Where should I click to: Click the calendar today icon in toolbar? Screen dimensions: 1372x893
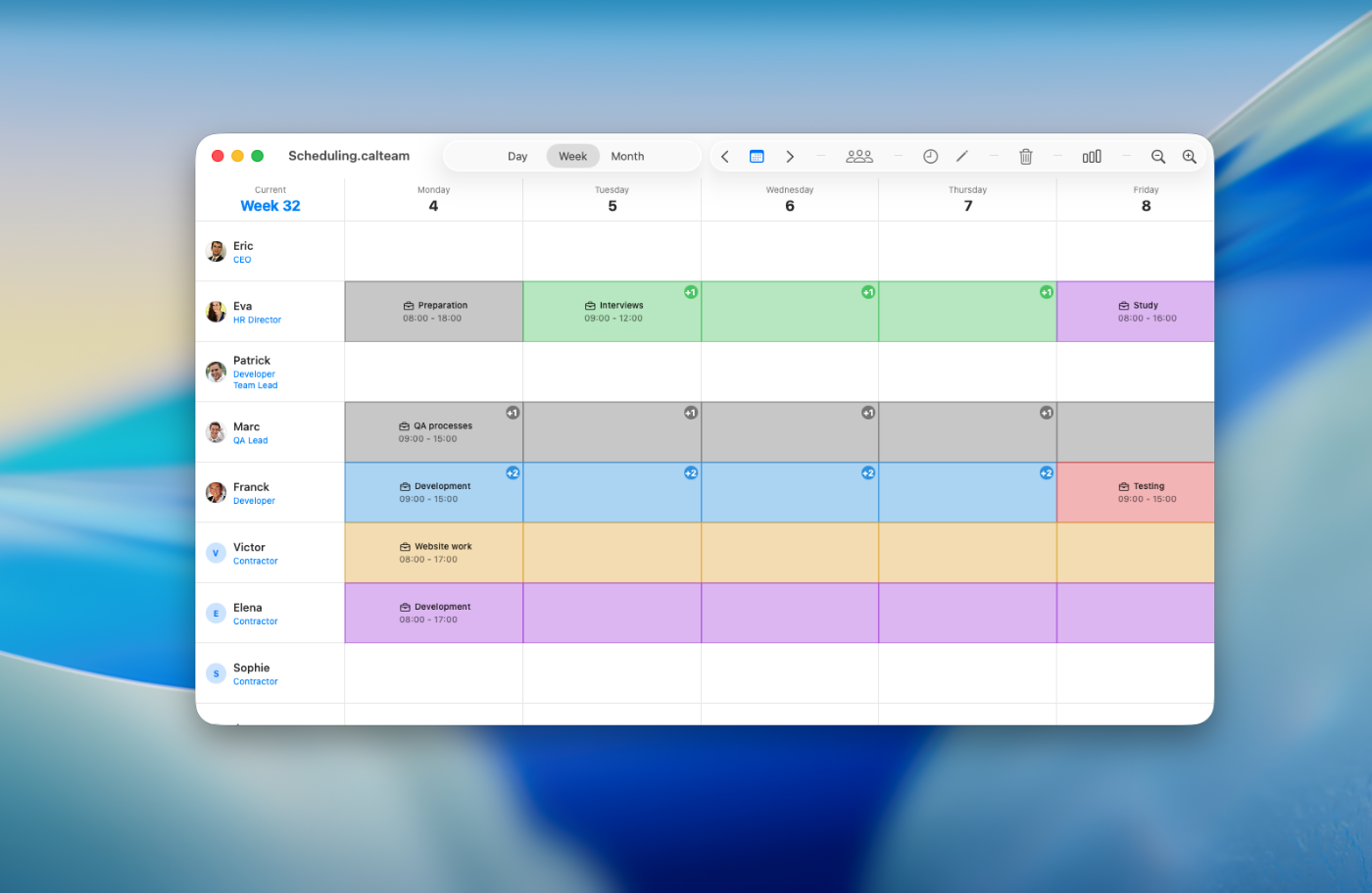[x=757, y=157]
